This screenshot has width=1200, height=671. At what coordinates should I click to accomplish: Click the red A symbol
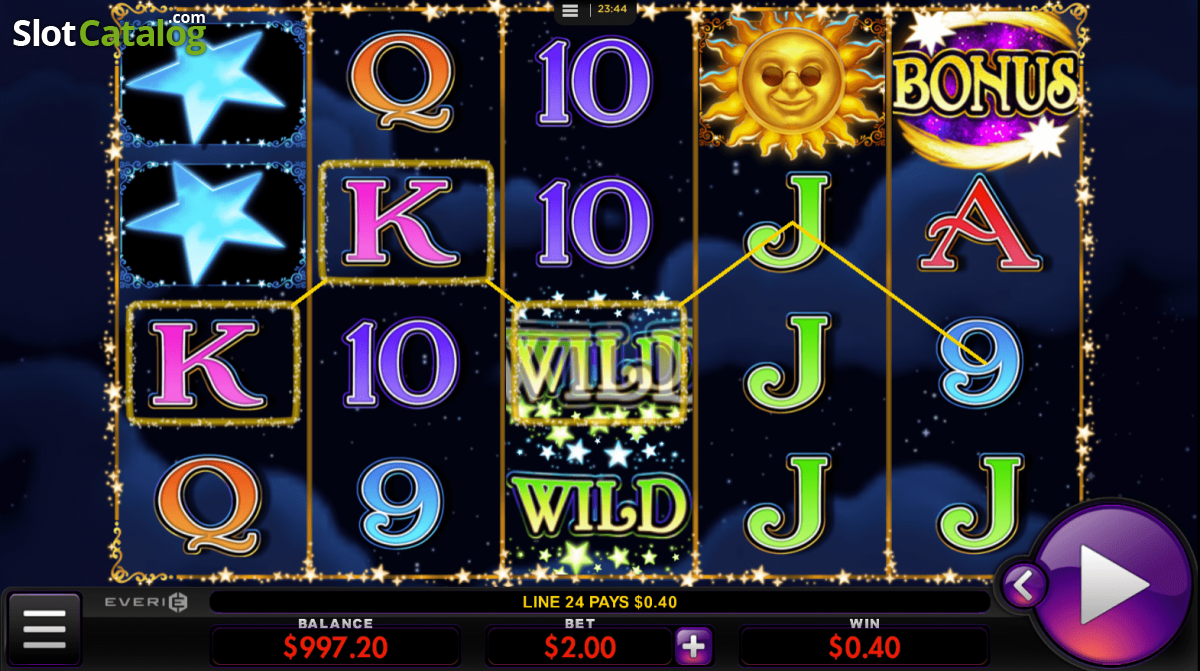pos(985,223)
